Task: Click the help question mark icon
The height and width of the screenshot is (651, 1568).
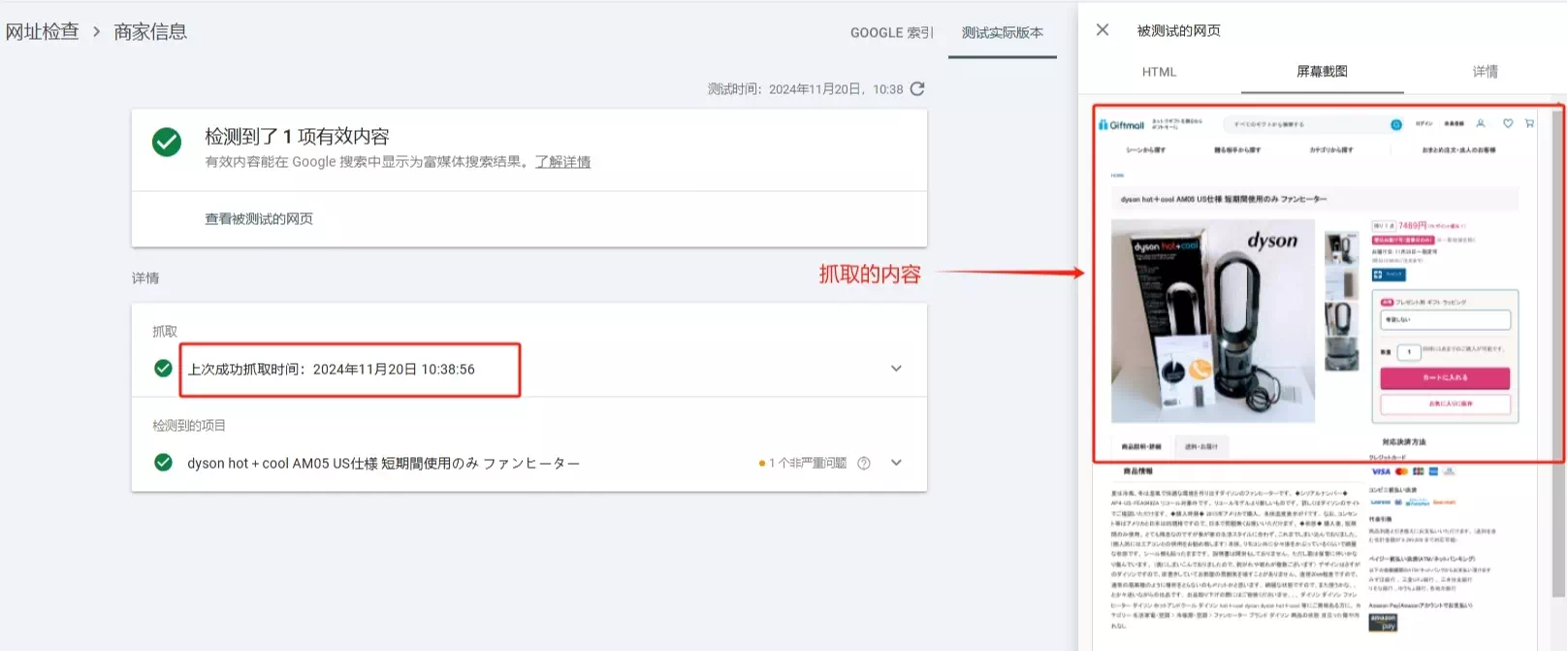Action: pos(863,464)
